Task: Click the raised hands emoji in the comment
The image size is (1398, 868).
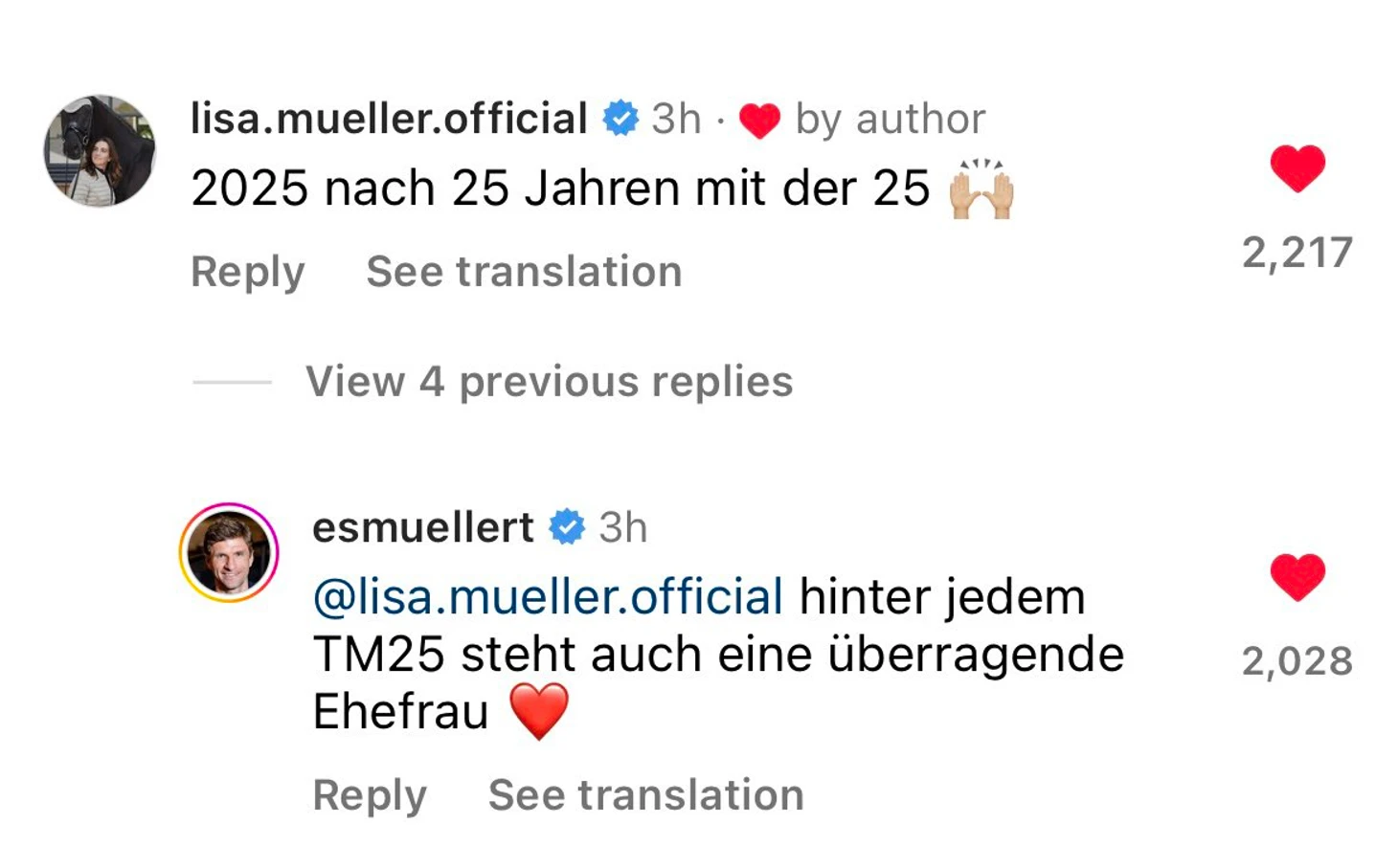Action: click(981, 189)
